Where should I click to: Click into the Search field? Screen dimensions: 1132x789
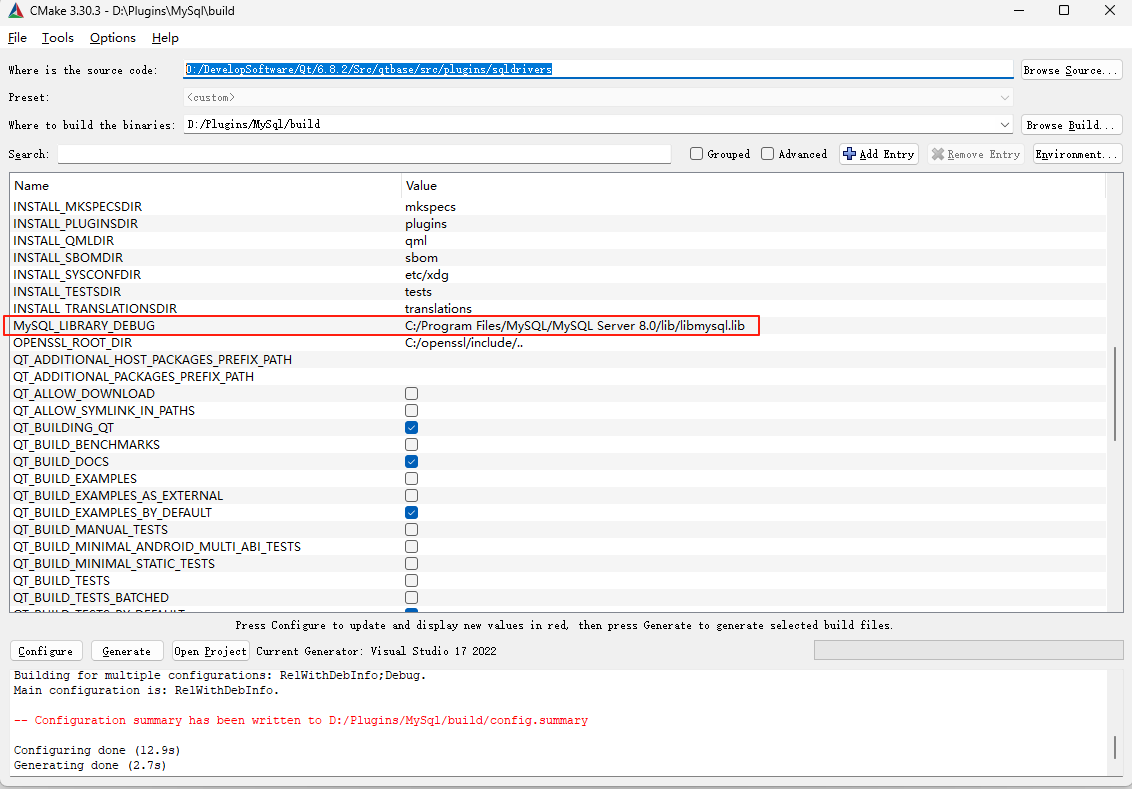pyautogui.click(x=365, y=154)
